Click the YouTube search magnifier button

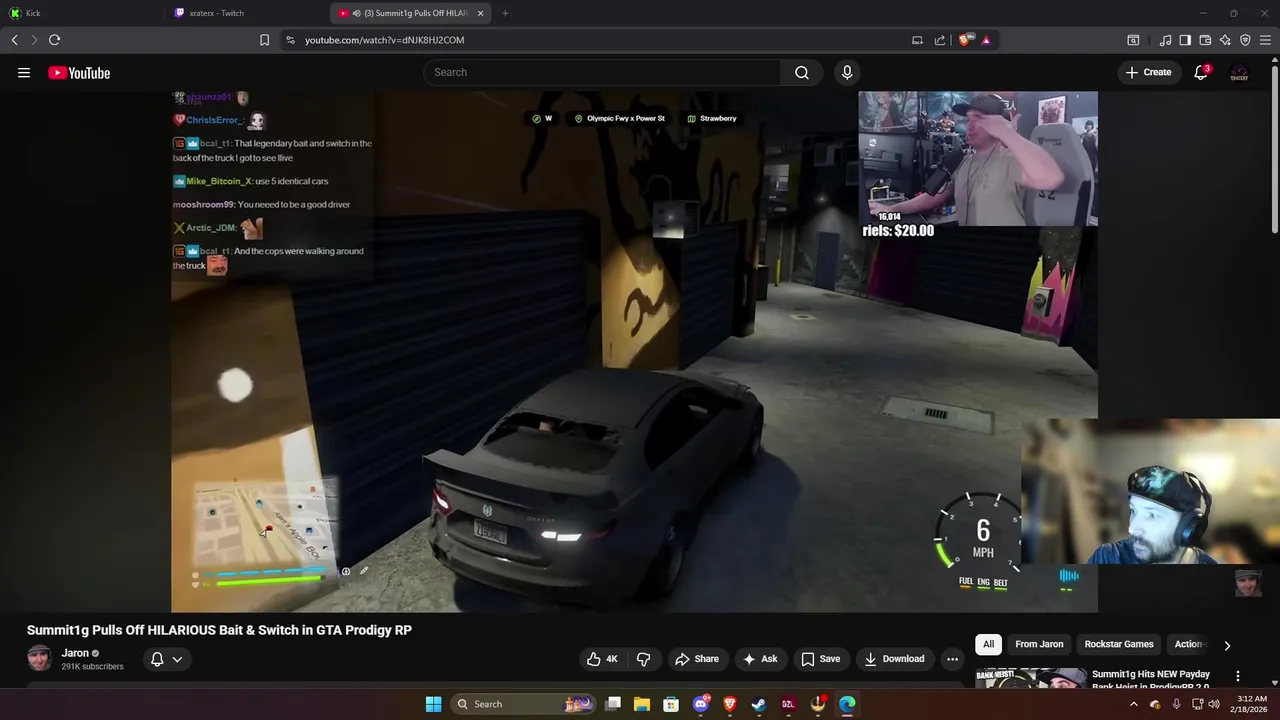tap(802, 72)
